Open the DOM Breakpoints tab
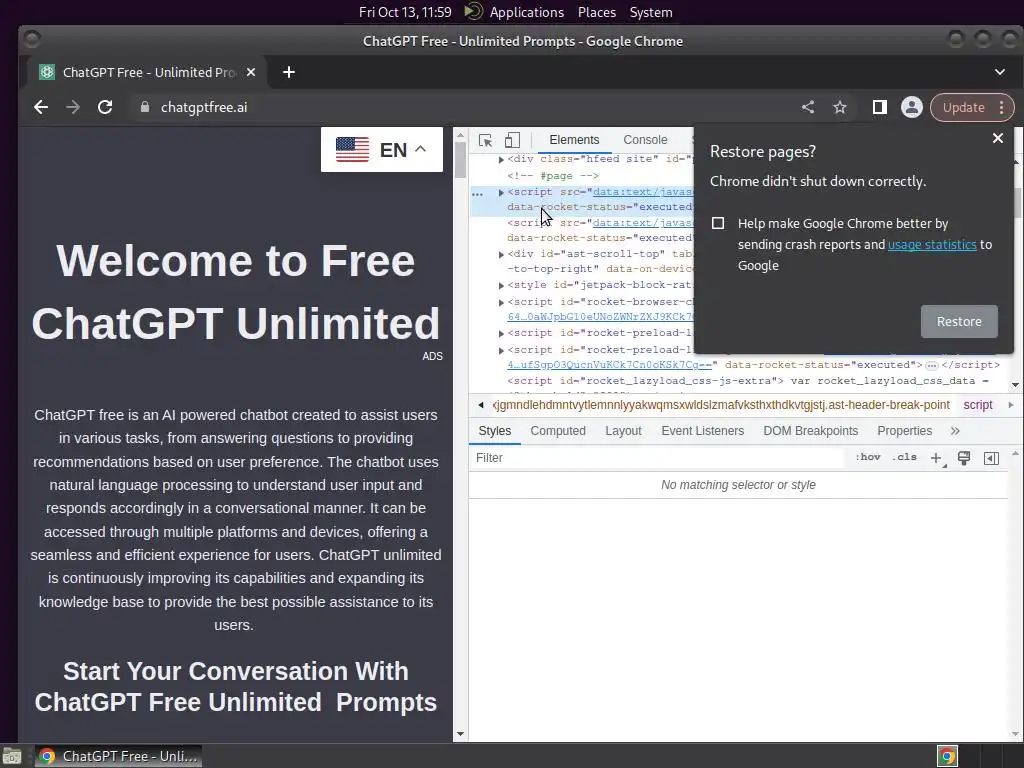The height and width of the screenshot is (768, 1024). tap(810, 431)
